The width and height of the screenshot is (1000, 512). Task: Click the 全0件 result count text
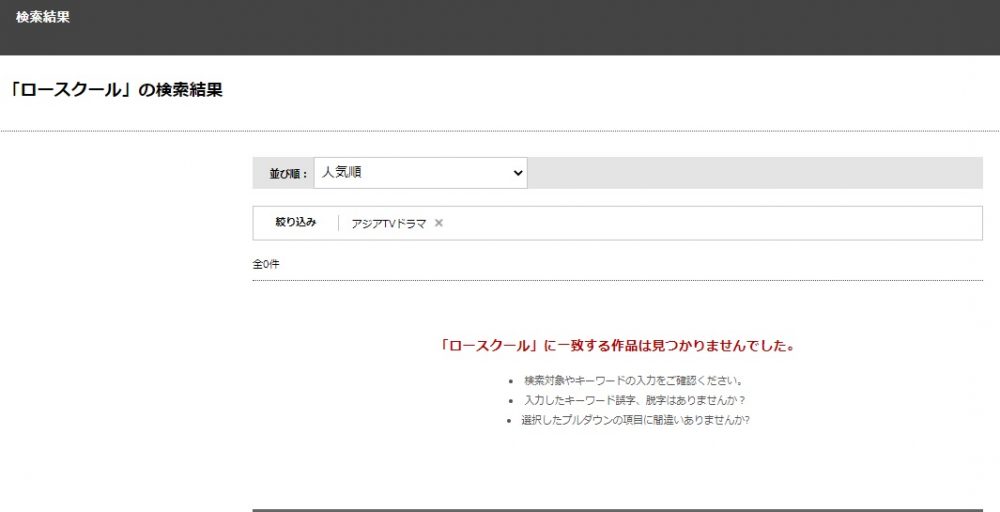pyautogui.click(x=266, y=264)
